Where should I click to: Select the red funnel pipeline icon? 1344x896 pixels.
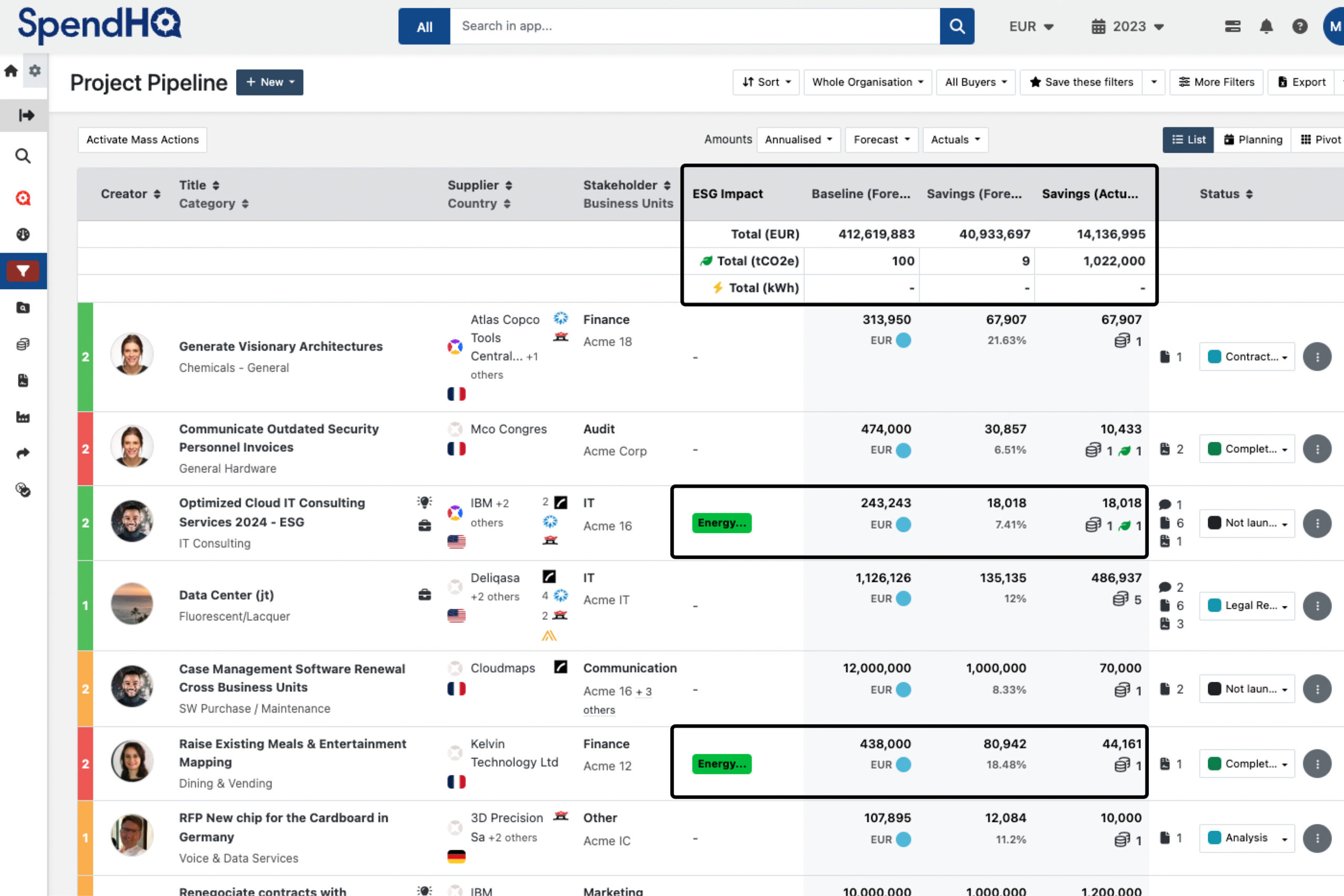click(x=23, y=271)
